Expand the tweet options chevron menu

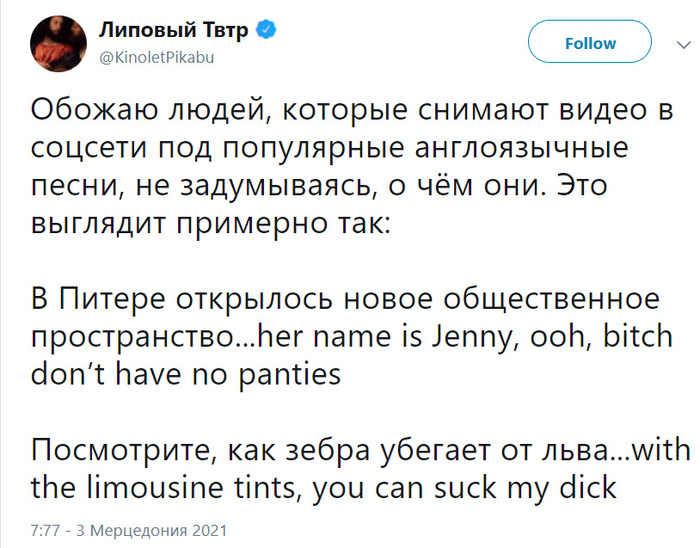pyautogui.click(x=683, y=45)
